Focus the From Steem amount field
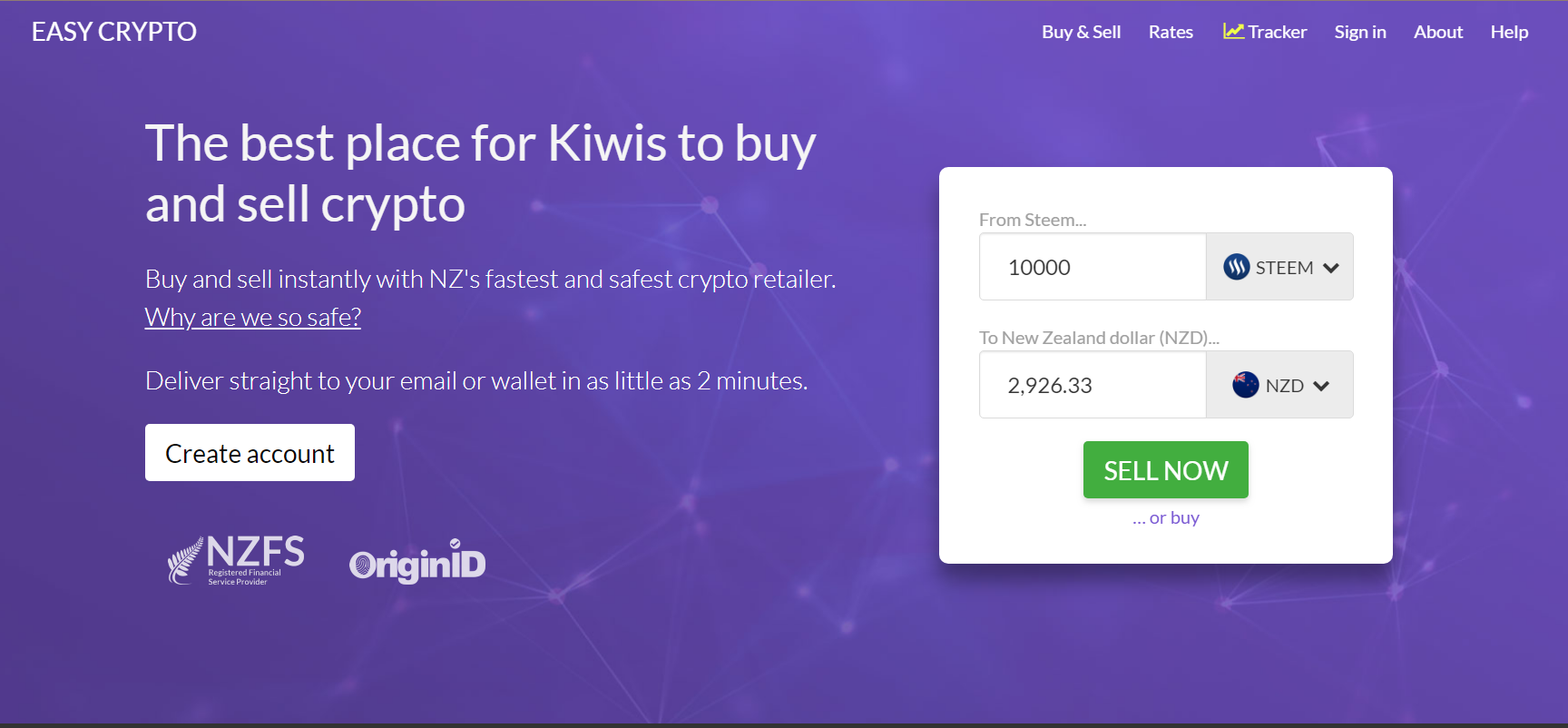 [x=1093, y=267]
